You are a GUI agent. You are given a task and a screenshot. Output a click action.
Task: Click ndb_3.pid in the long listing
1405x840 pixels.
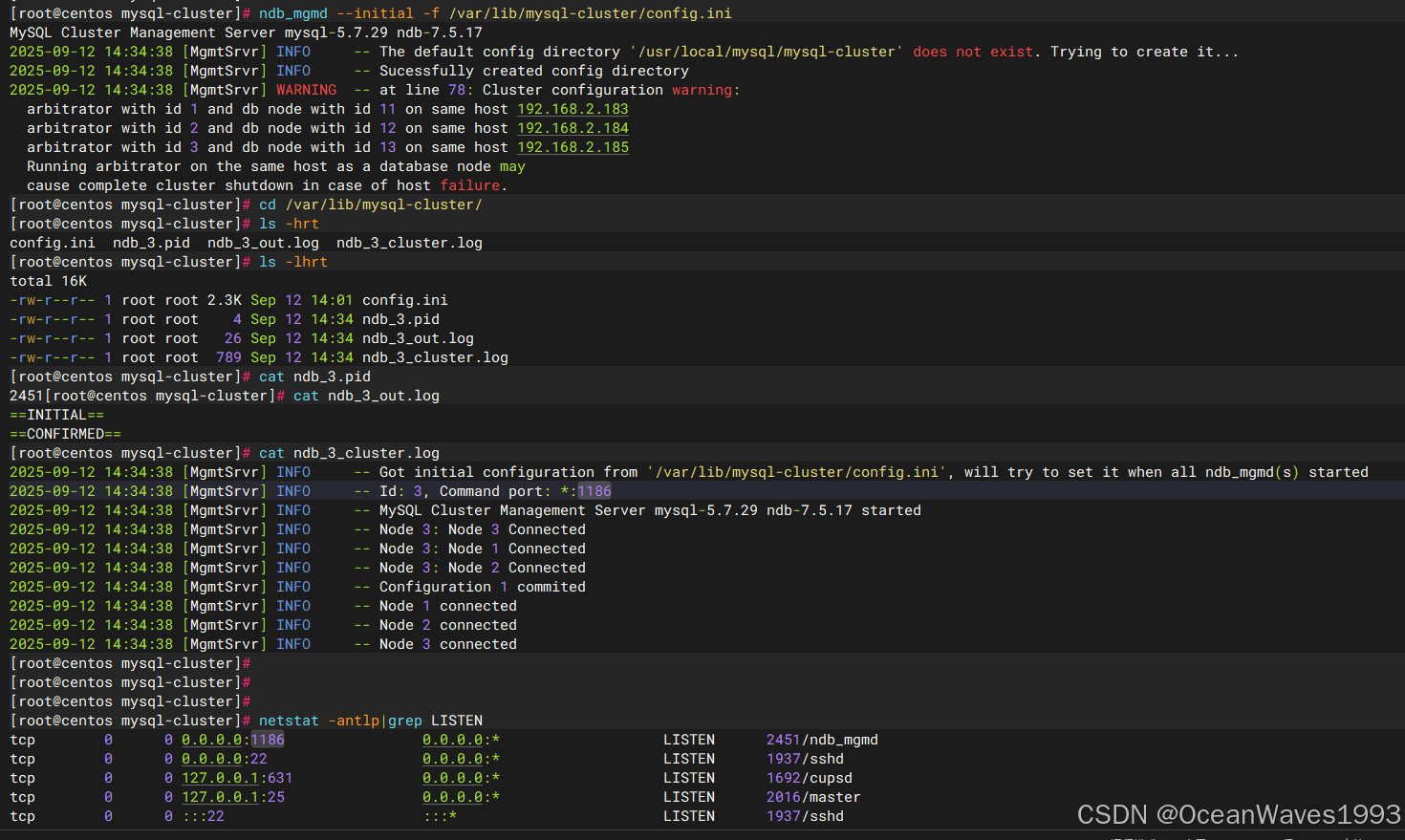pyautogui.click(x=400, y=319)
